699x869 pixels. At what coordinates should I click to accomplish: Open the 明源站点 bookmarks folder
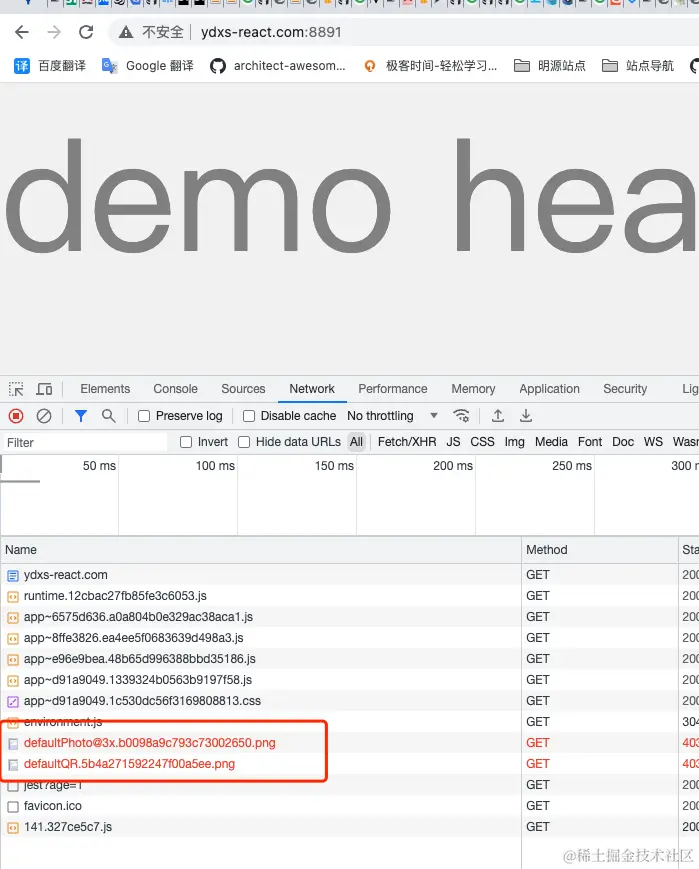(549, 66)
